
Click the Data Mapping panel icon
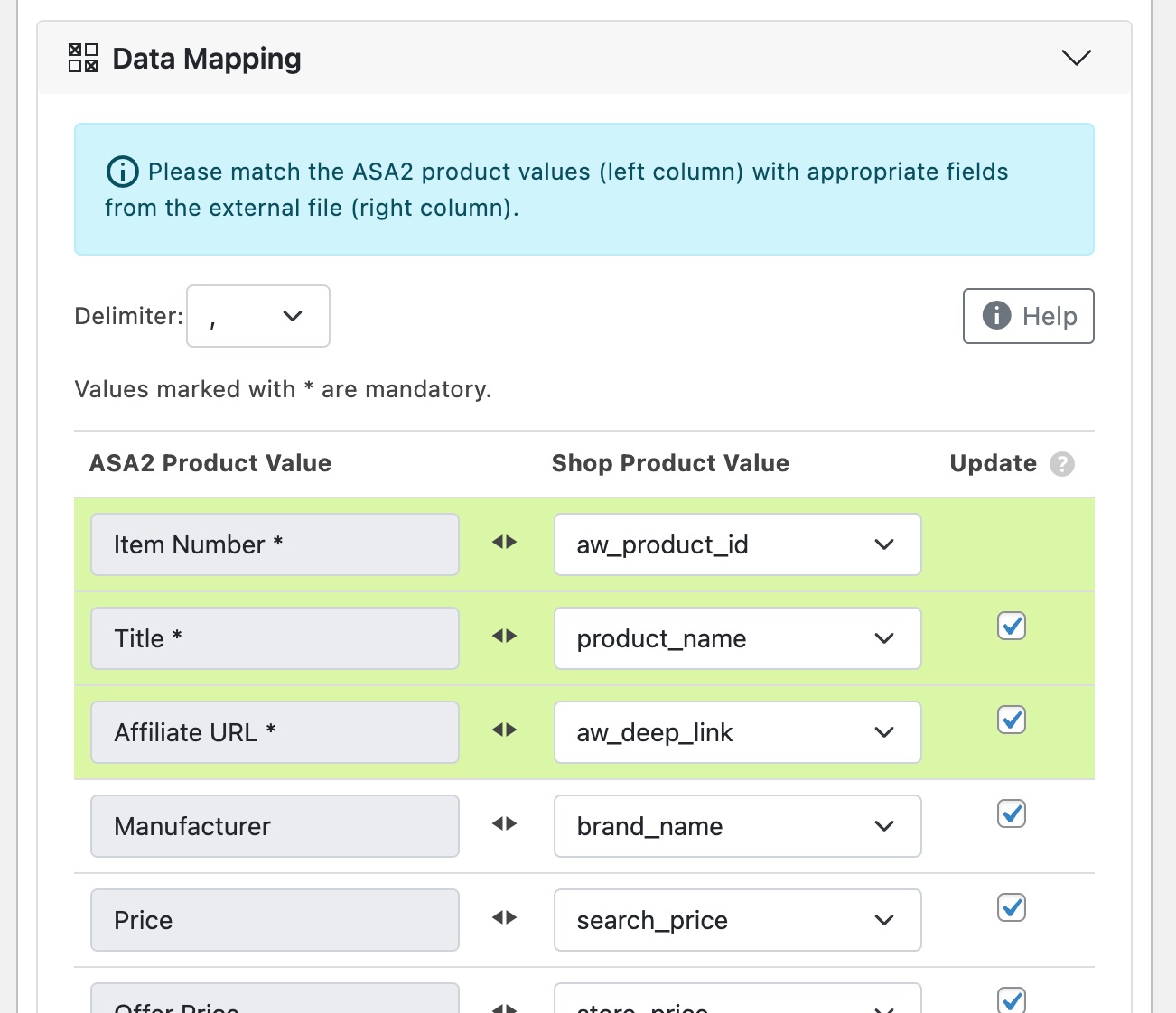(x=81, y=58)
